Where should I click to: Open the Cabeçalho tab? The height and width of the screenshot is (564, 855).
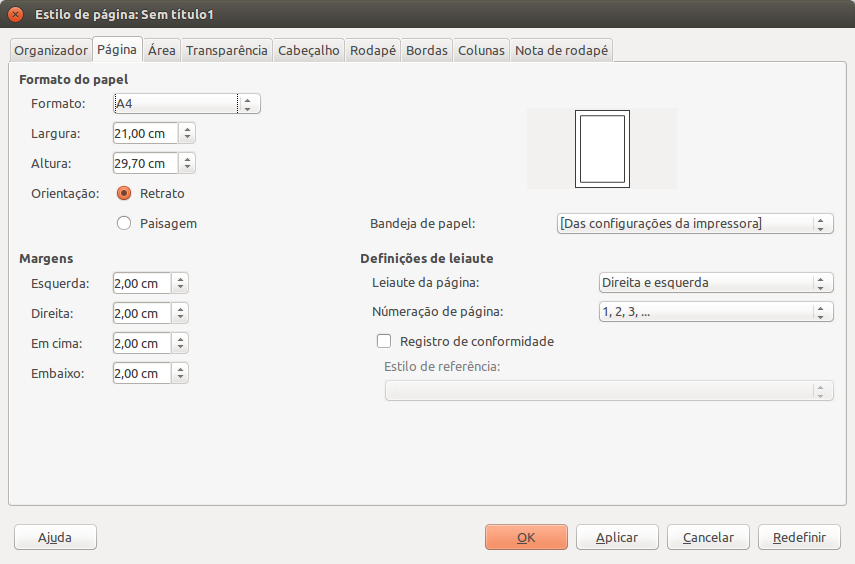pyautogui.click(x=309, y=50)
